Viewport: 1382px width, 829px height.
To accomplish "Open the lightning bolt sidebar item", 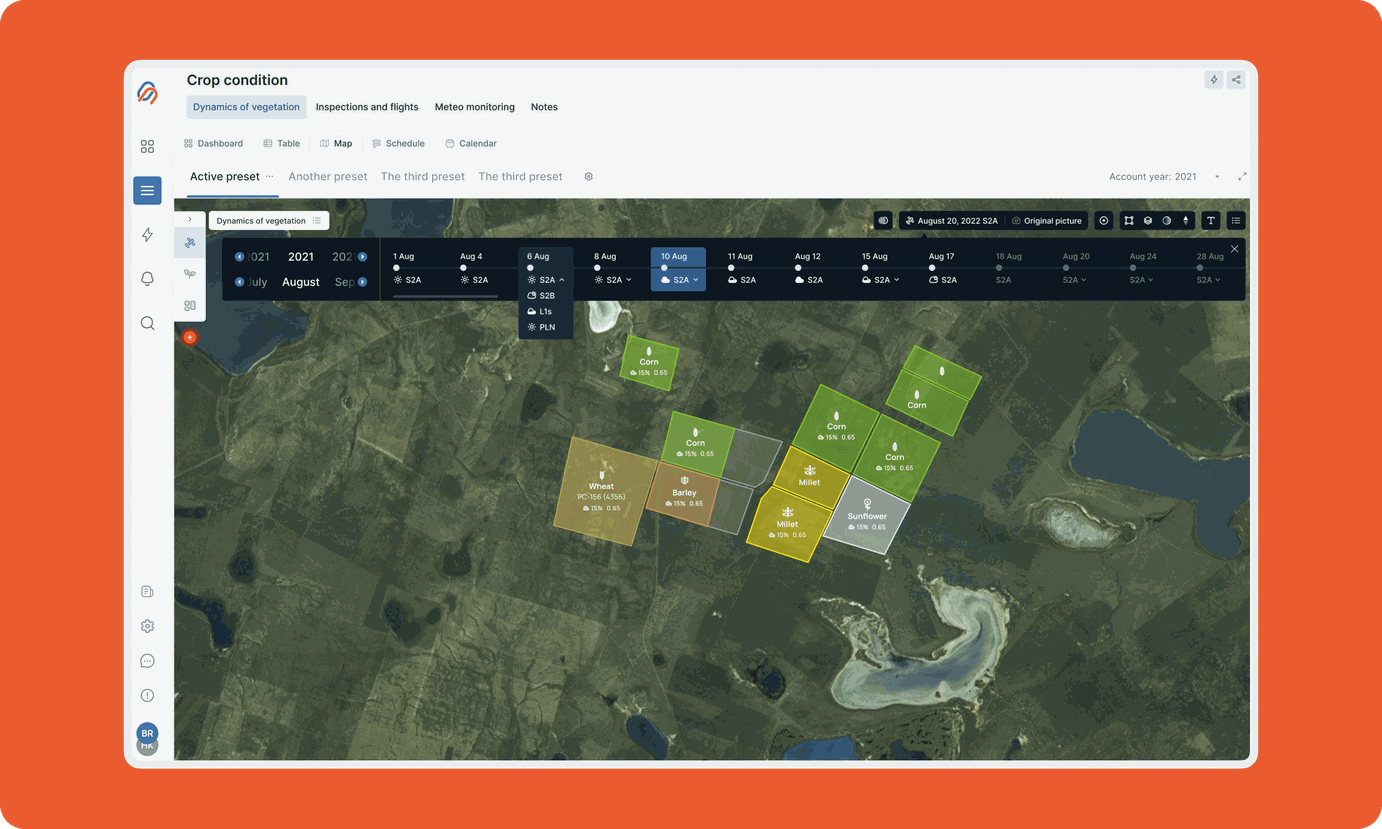I will (147, 235).
